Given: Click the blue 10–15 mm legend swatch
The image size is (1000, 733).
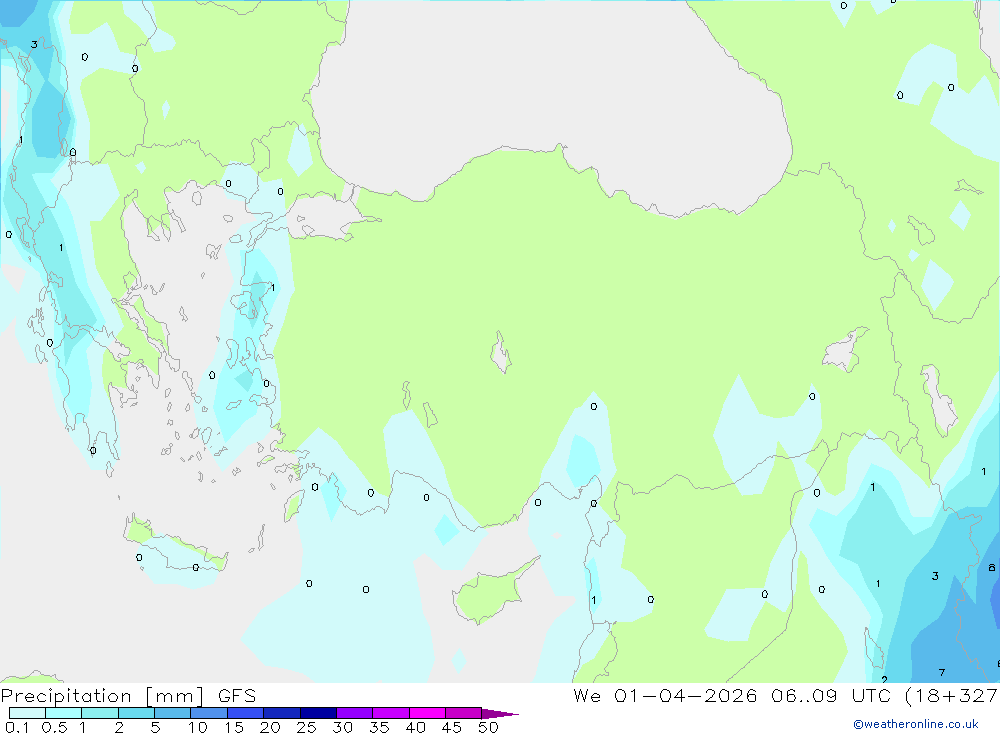Looking at the screenshot, I should 209,713.
